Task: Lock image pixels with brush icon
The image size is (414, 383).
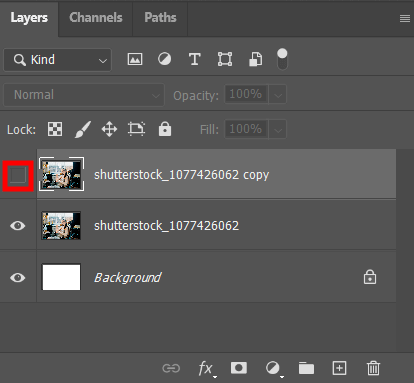Action: point(83,129)
